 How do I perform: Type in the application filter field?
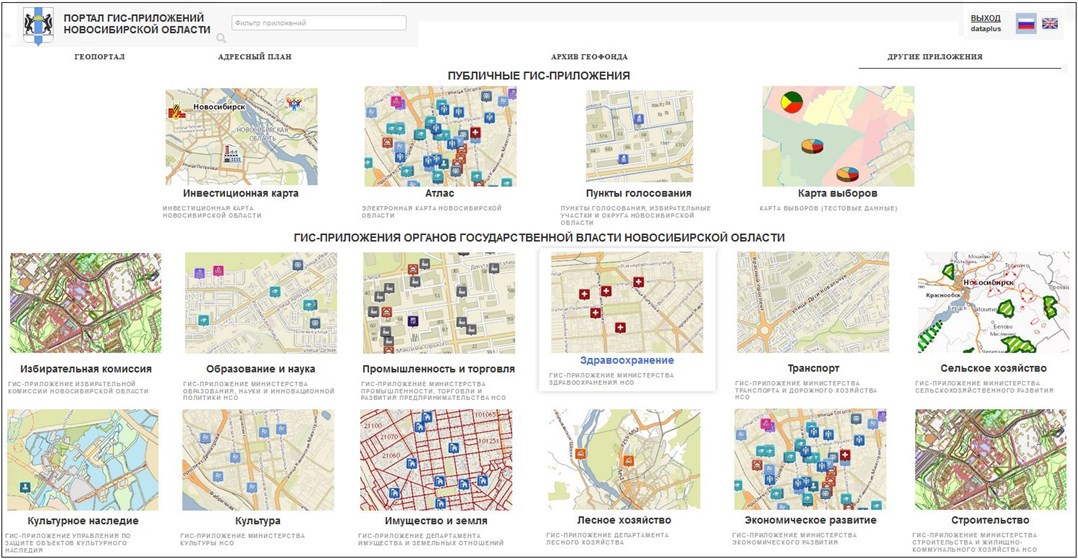point(318,22)
